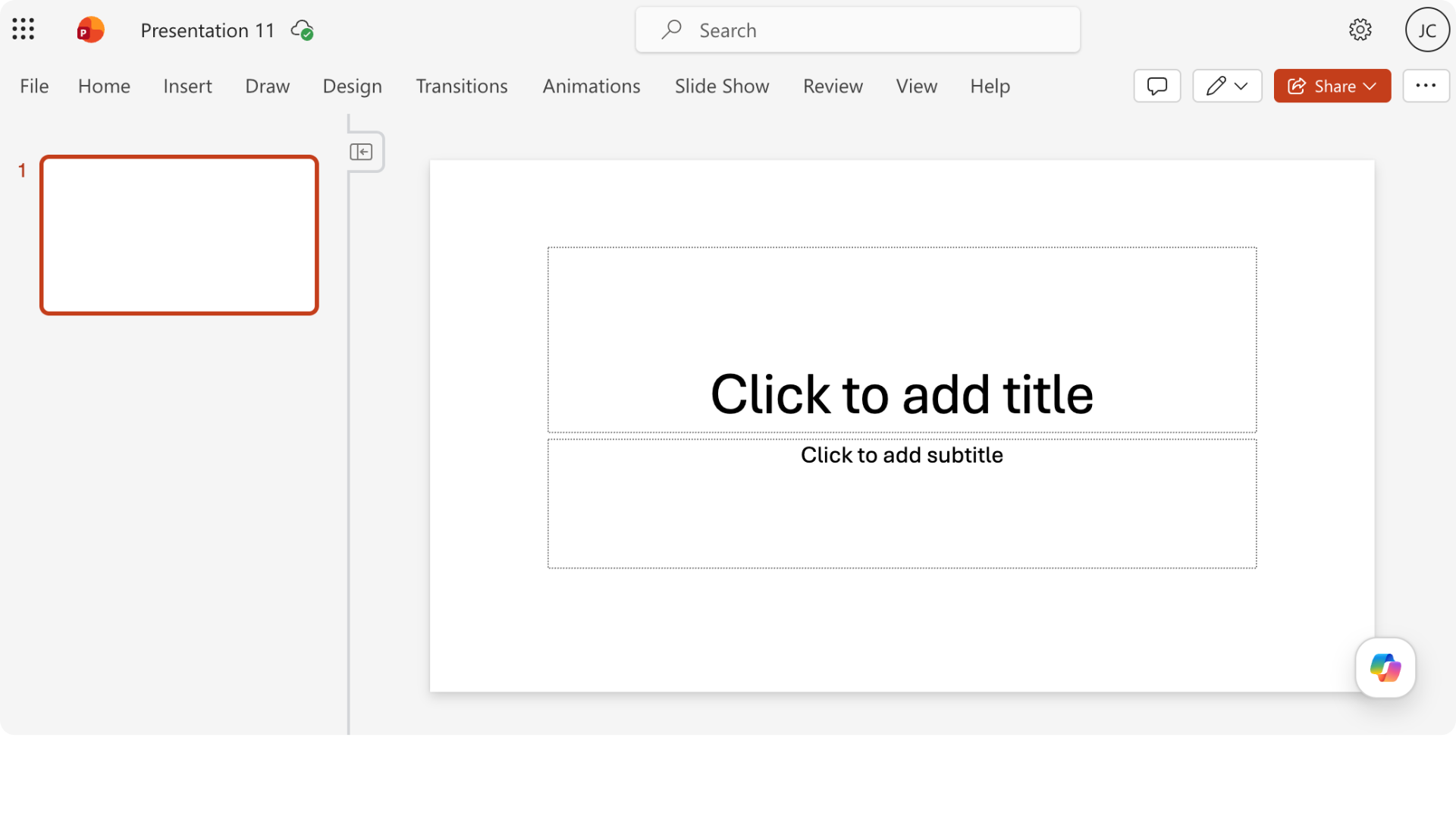Open the settings gear

pyautogui.click(x=1360, y=30)
